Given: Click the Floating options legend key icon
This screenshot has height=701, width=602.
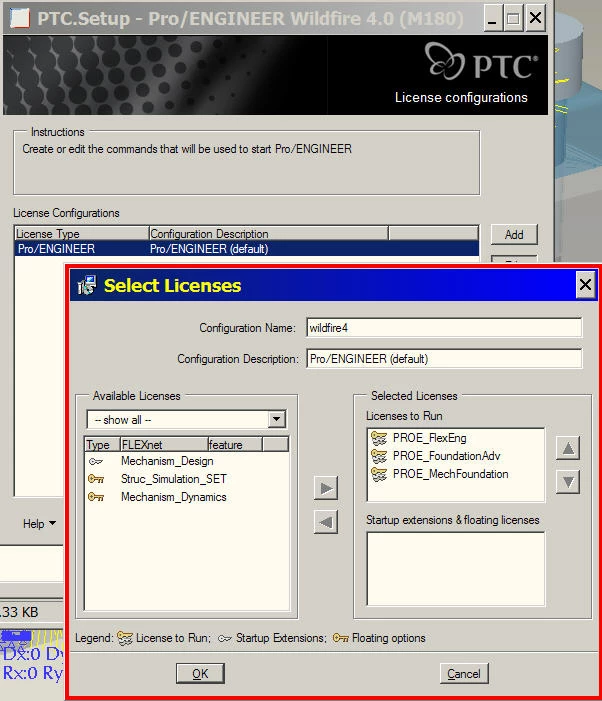Looking at the screenshot, I should (x=341, y=638).
